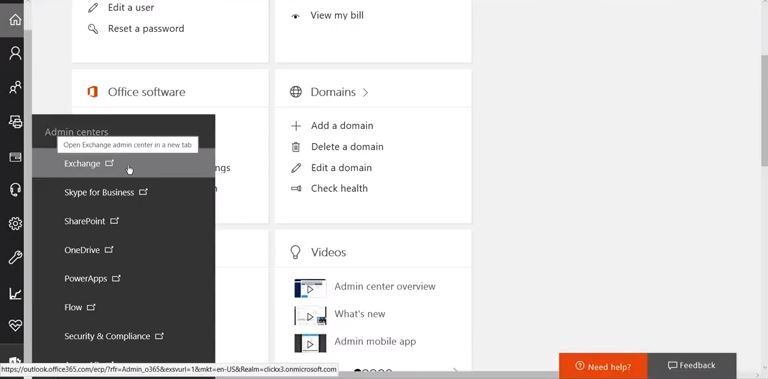Screen dimensions: 768x379
Task: Click the Office software heading
Action: [146, 92]
